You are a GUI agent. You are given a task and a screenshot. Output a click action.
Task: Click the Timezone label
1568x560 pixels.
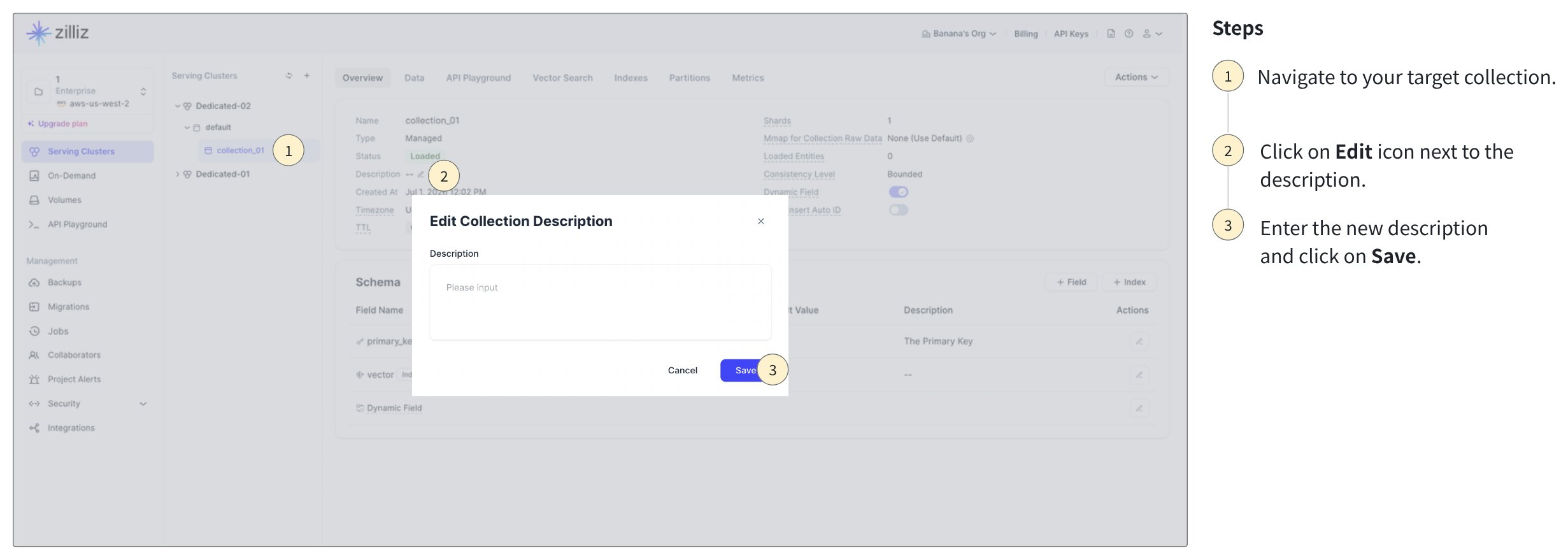tap(374, 210)
